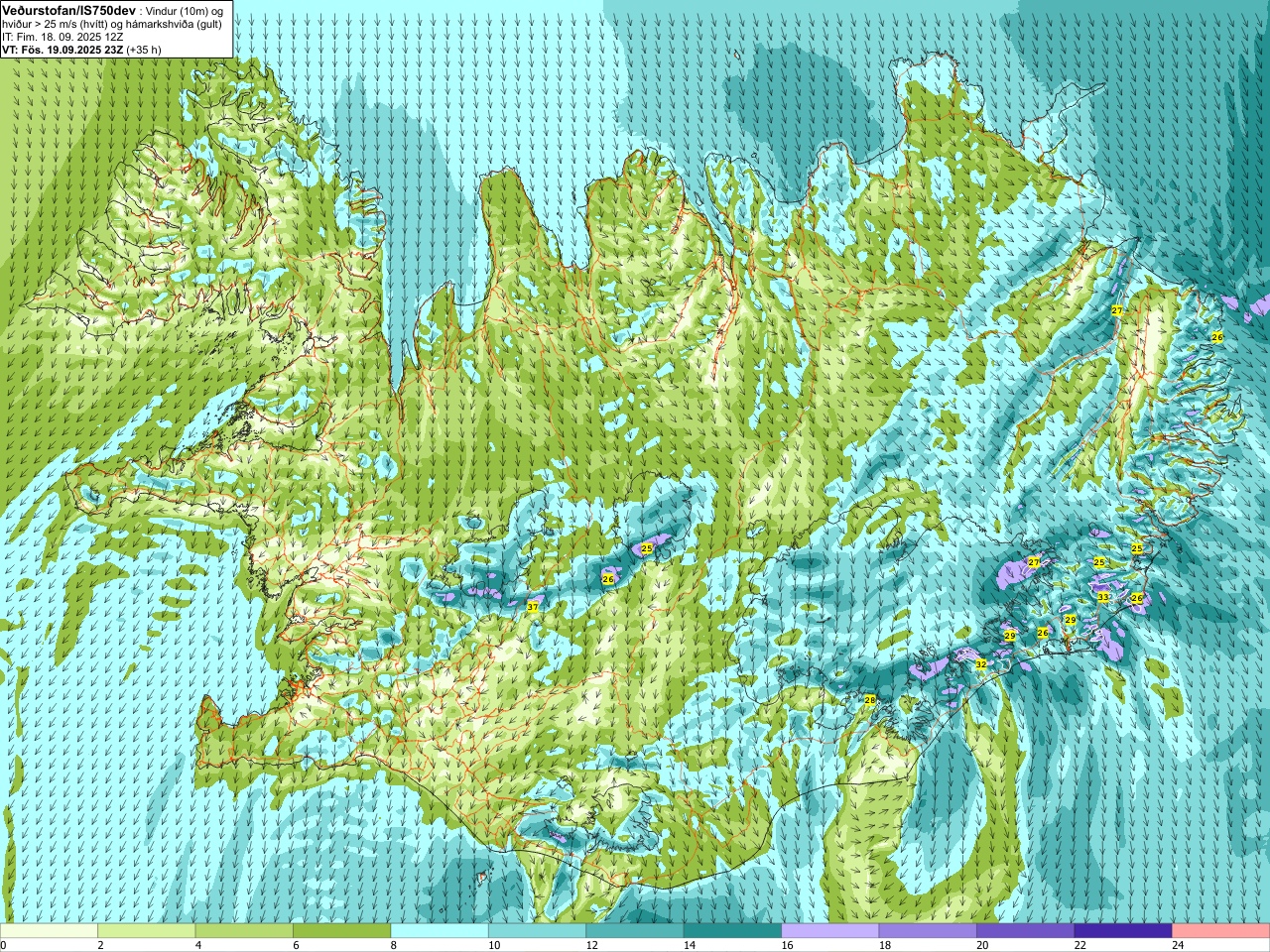The image size is (1270, 952).
Task: Click the purple 18–20 m/s legend swatch
Action: pos(928,931)
